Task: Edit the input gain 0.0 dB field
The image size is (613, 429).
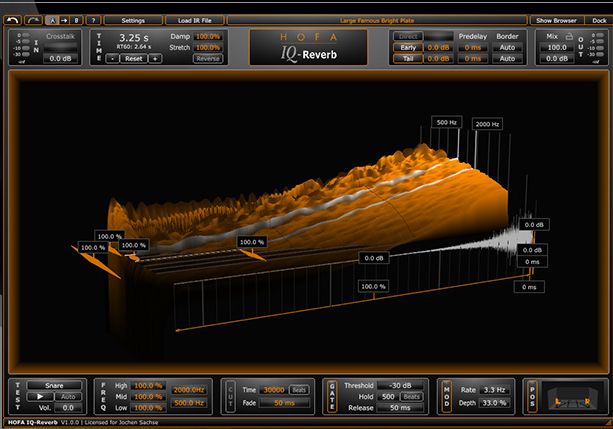Action: click(61, 59)
